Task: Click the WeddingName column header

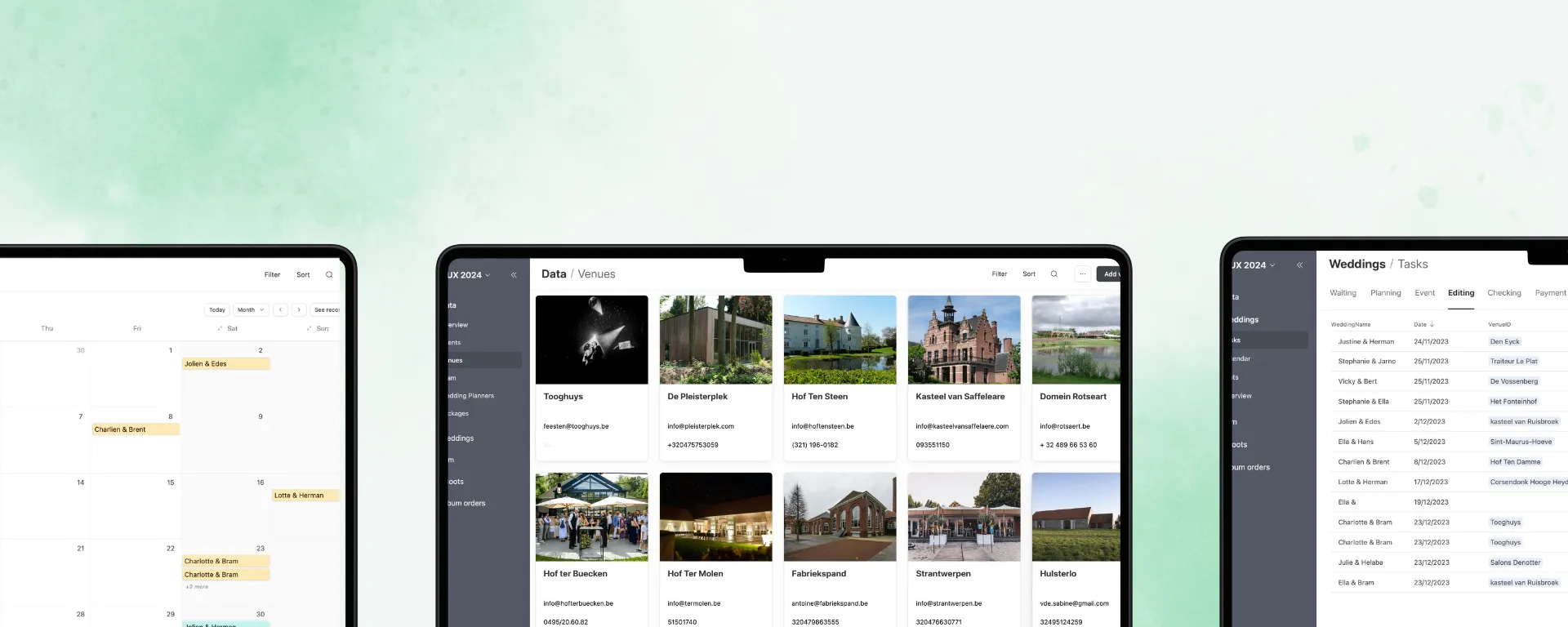Action: (x=1351, y=325)
